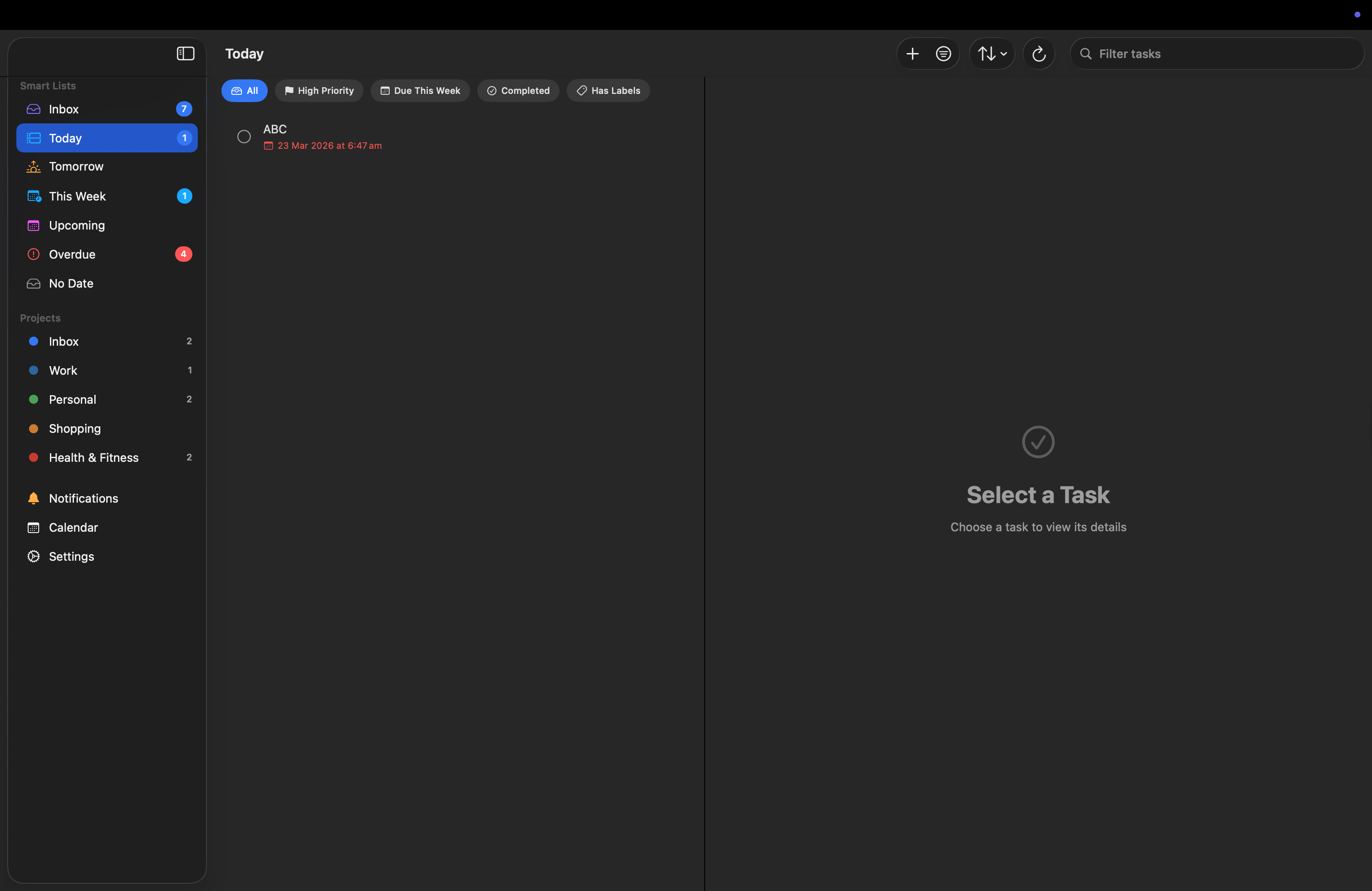Click the Projects section header
The image size is (1372, 891).
[x=40, y=318]
